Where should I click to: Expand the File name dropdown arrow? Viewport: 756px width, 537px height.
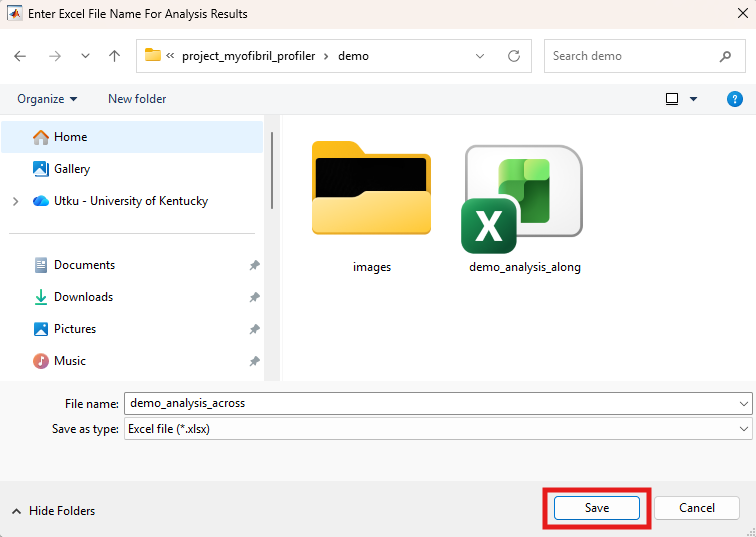[744, 403]
